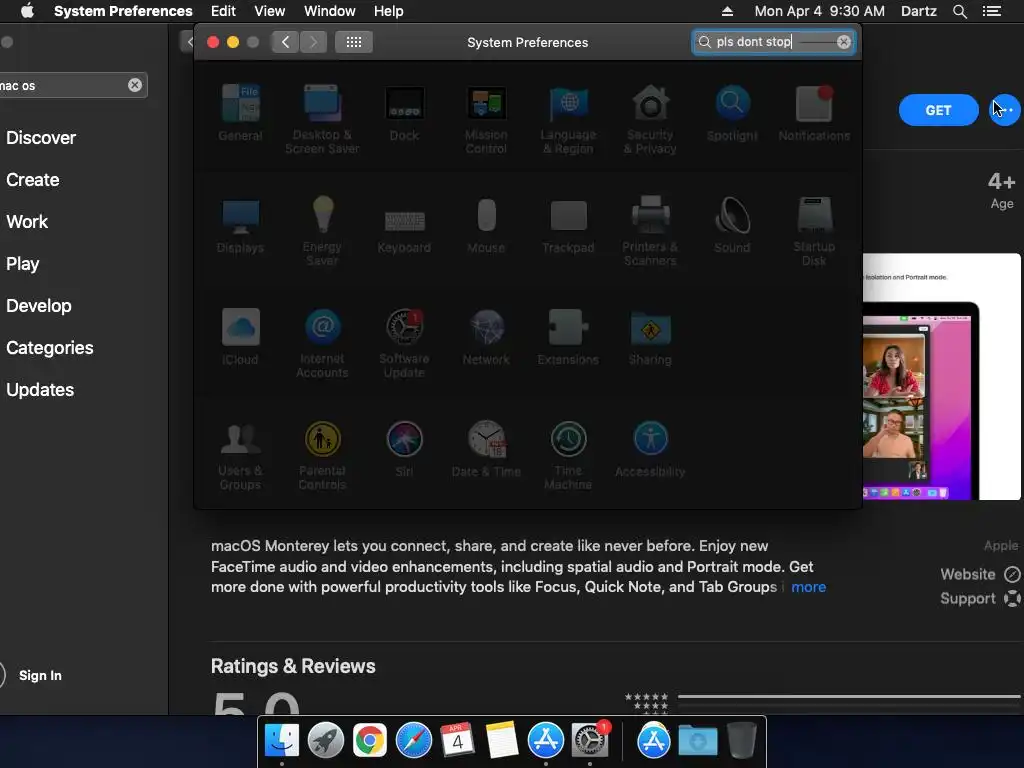Open Time Machine preferences
The width and height of the screenshot is (1024, 768).
[568, 455]
